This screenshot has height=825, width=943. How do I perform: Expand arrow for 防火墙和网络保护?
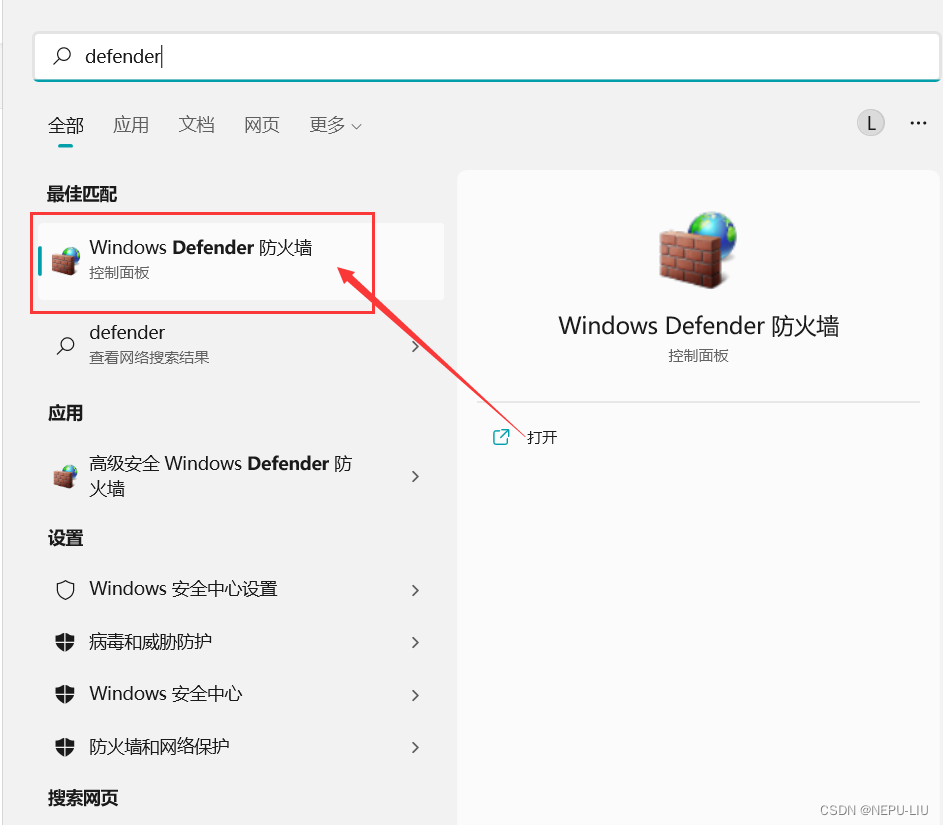(415, 747)
